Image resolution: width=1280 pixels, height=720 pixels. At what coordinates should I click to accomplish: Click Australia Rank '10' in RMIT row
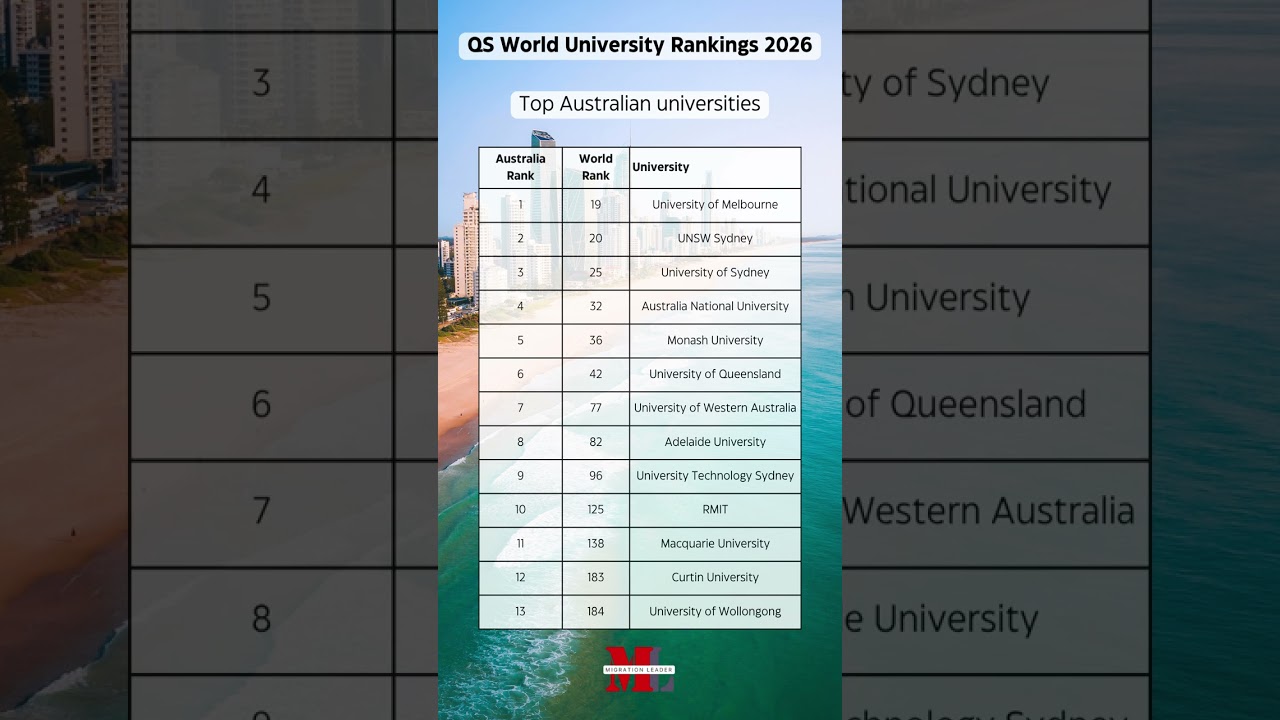520,510
